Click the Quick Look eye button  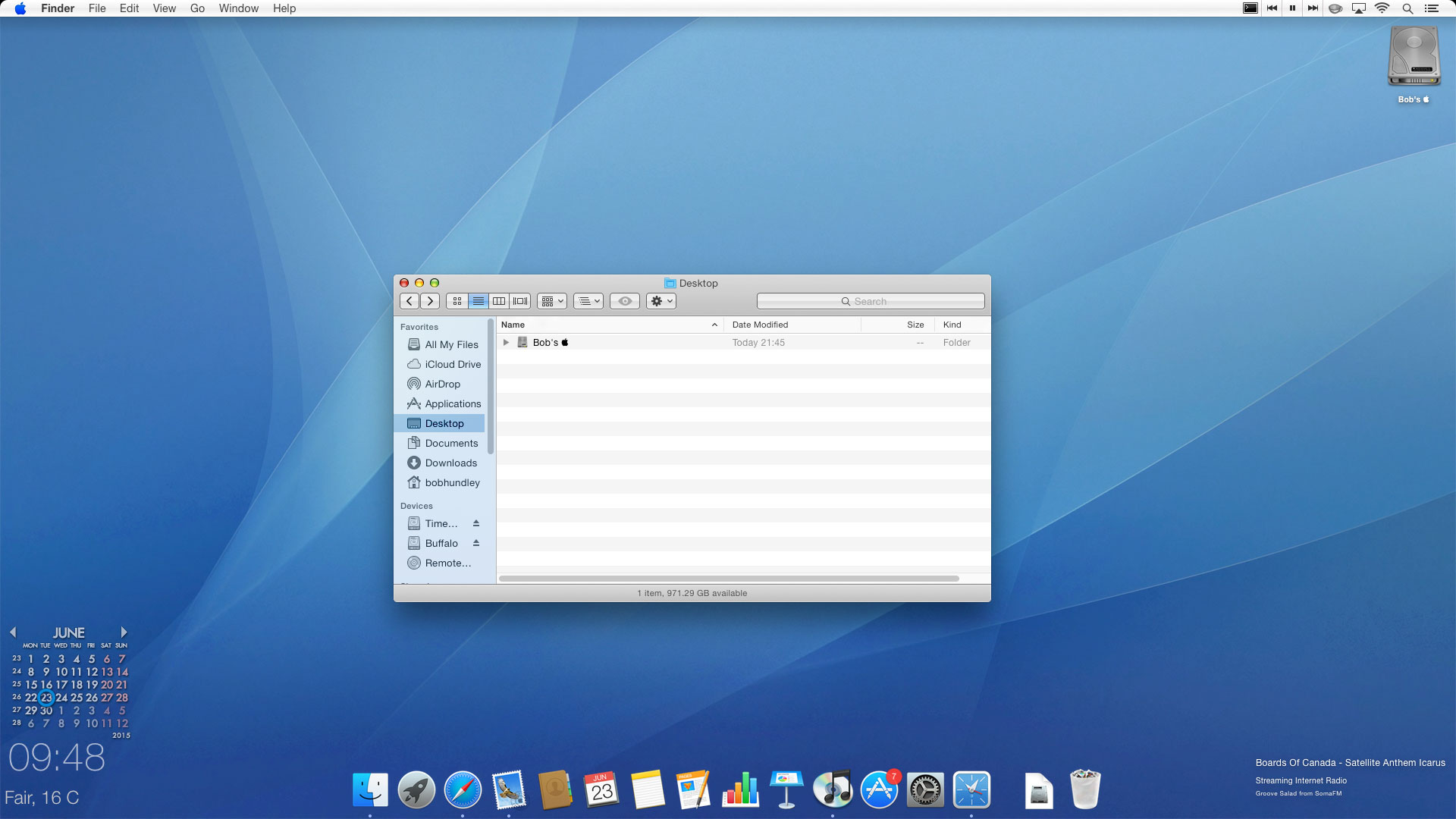pyautogui.click(x=625, y=301)
